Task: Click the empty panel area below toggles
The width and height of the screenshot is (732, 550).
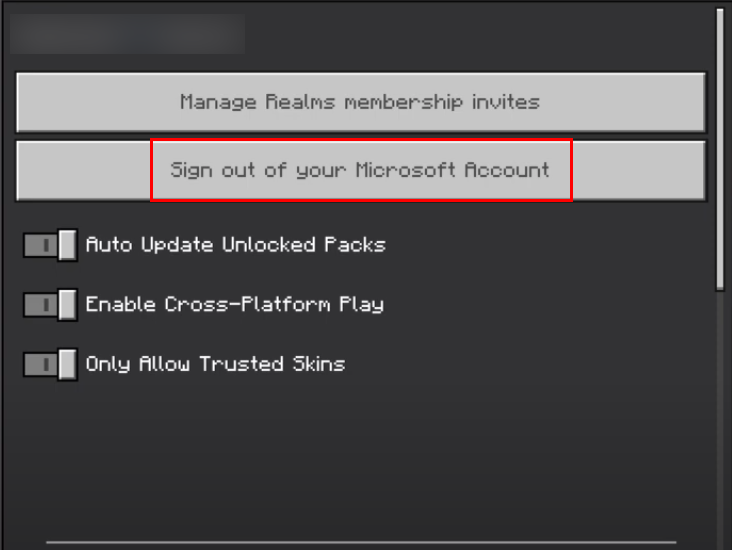Action: [x=360, y=460]
